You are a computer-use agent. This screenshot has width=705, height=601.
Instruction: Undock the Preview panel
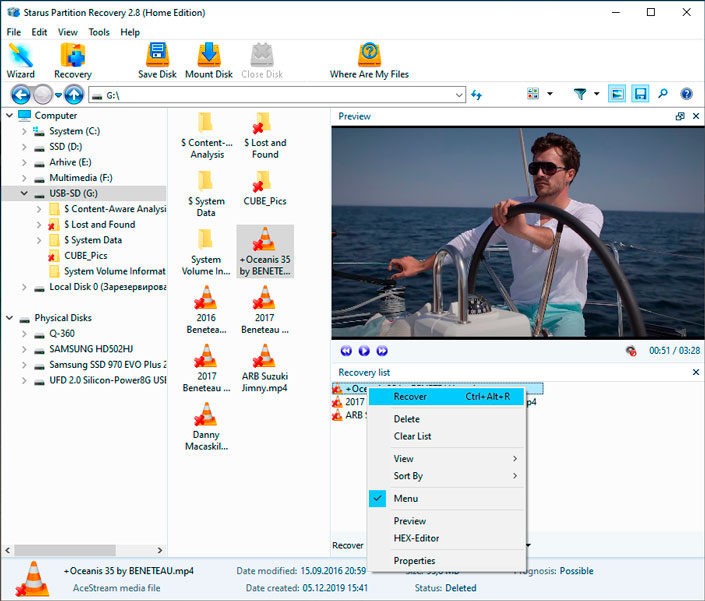[x=680, y=116]
